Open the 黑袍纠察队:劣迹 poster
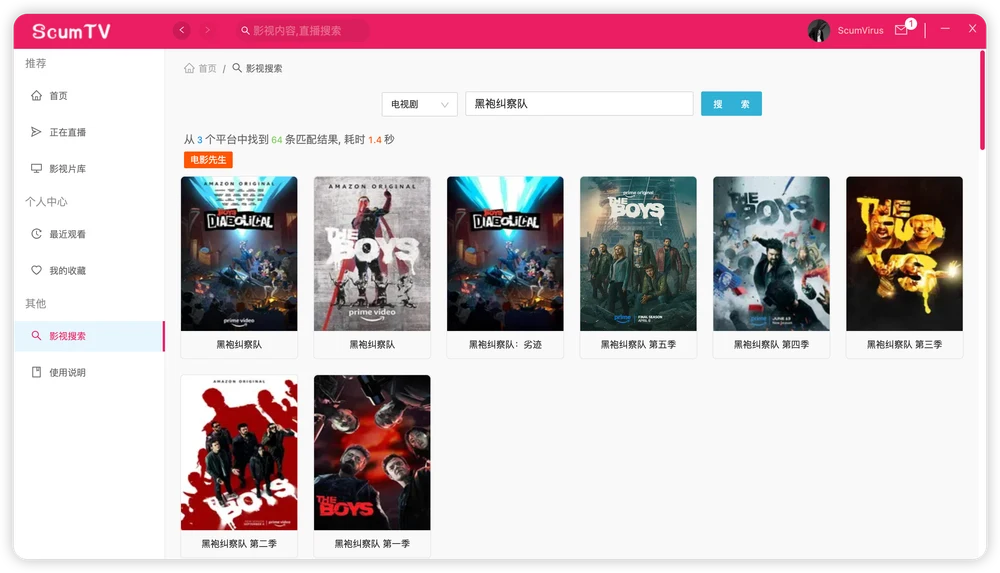 (505, 254)
